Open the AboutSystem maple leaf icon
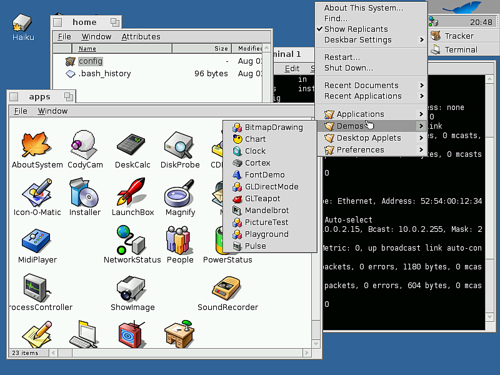500x375 pixels. [36, 144]
